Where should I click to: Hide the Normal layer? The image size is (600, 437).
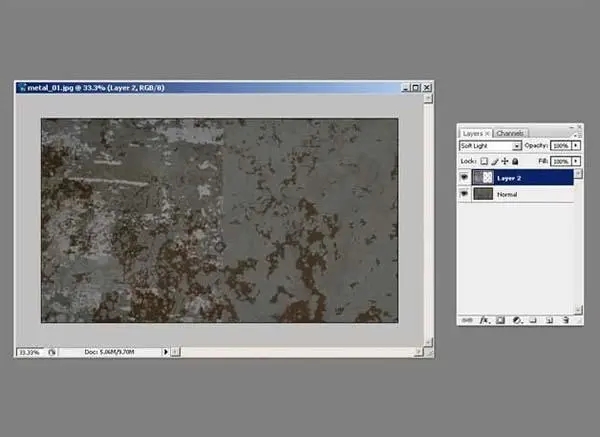pos(464,194)
